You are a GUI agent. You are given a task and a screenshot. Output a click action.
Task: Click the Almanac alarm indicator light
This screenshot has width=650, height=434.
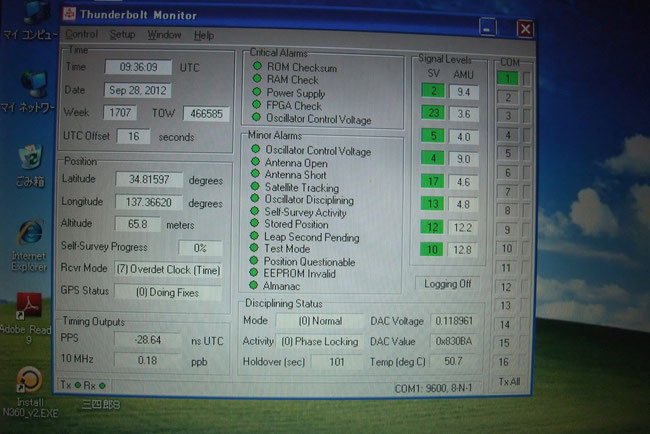tap(256, 286)
